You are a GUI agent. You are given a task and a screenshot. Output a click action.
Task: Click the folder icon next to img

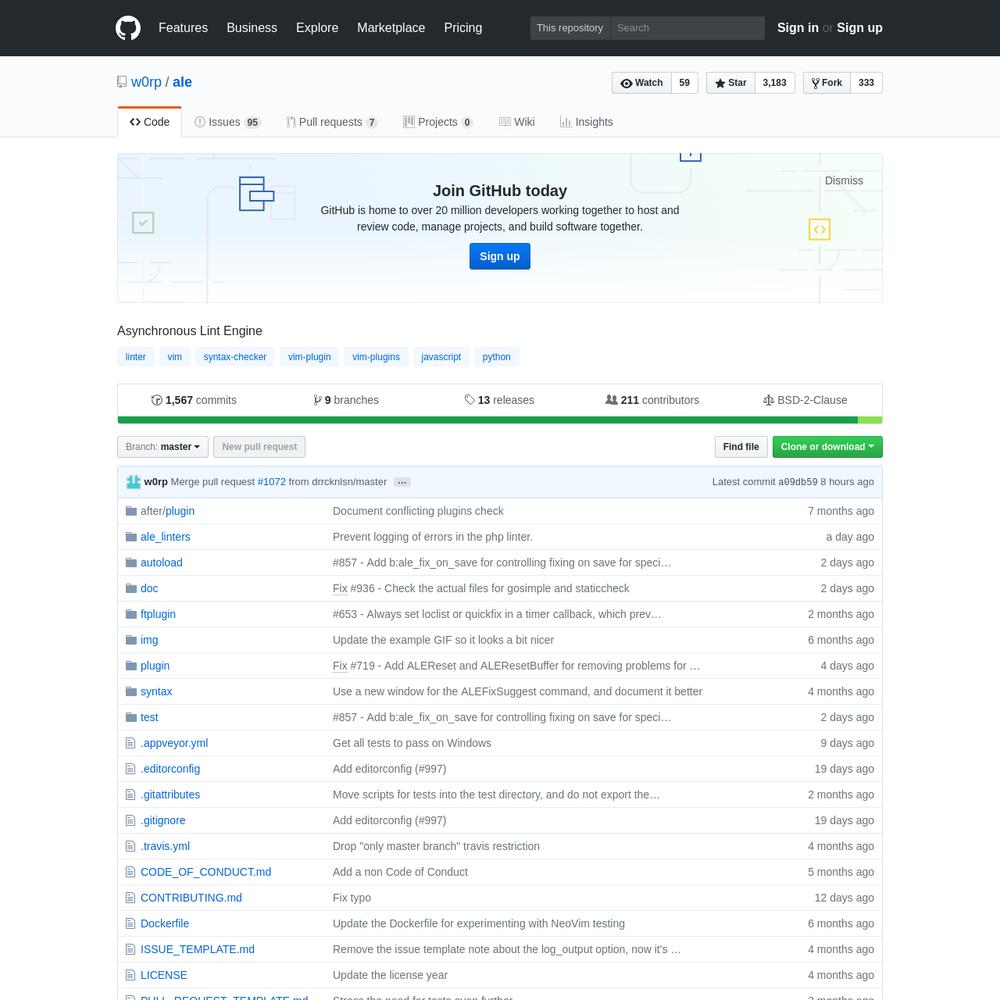pos(131,640)
